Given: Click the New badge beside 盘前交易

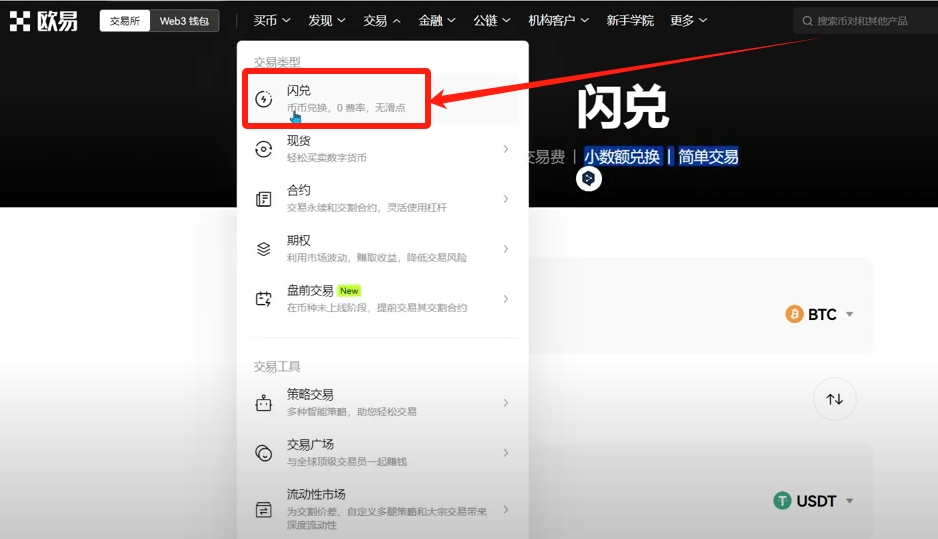Looking at the screenshot, I should (349, 291).
